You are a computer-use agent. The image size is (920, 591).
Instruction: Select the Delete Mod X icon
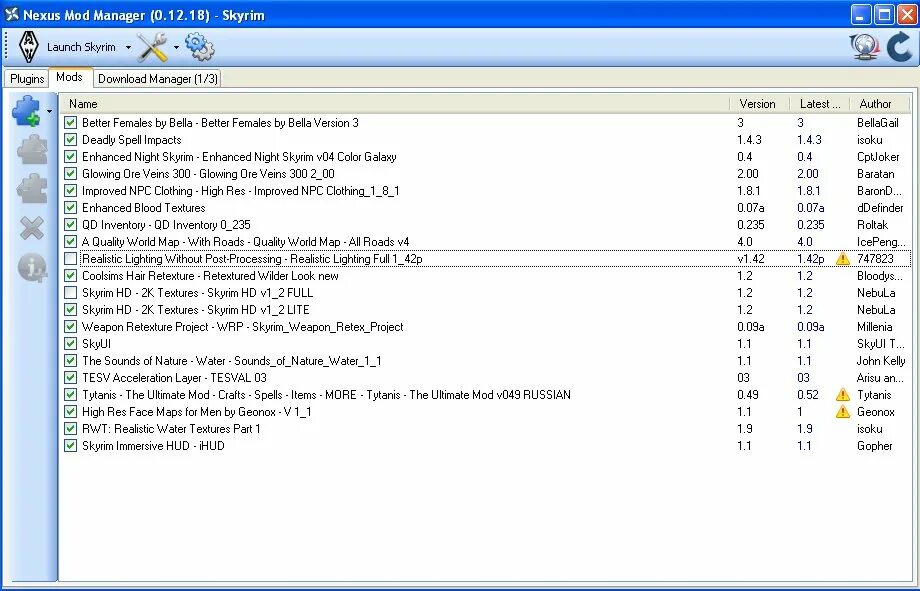[x=31, y=229]
